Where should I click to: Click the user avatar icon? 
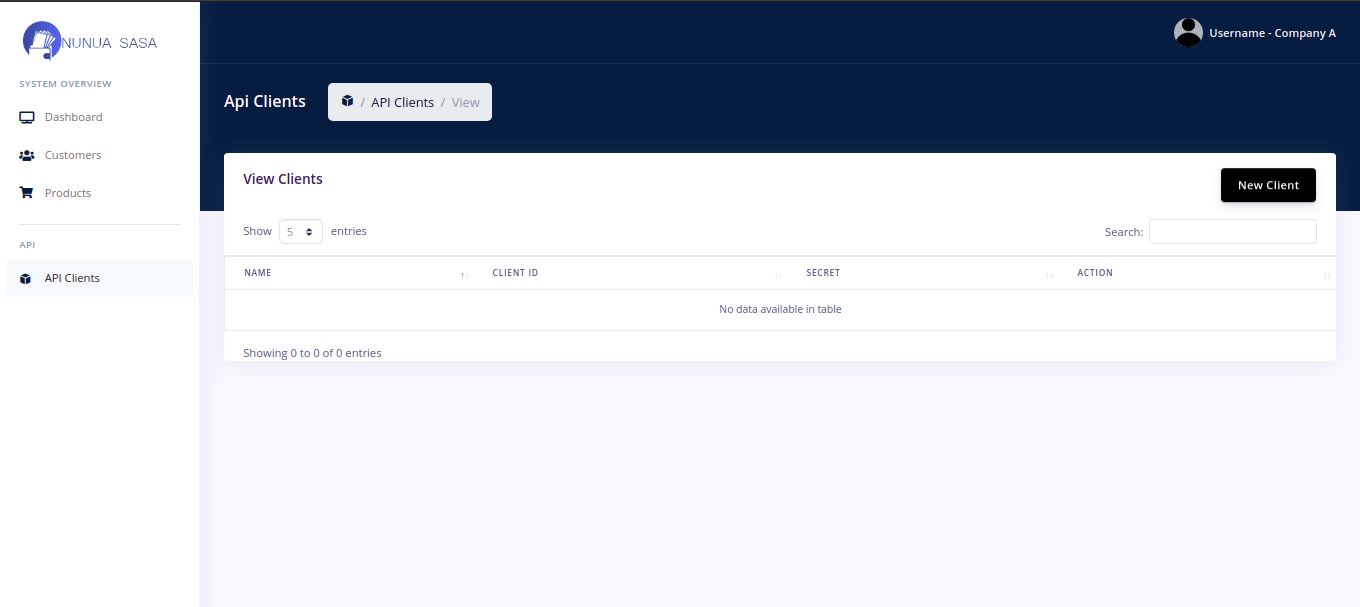1188,33
